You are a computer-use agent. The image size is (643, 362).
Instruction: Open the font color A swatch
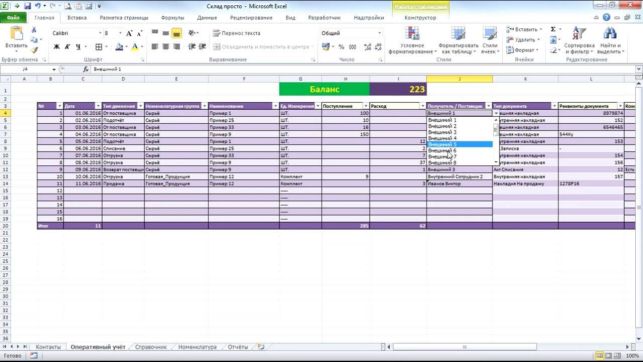click(x=135, y=47)
